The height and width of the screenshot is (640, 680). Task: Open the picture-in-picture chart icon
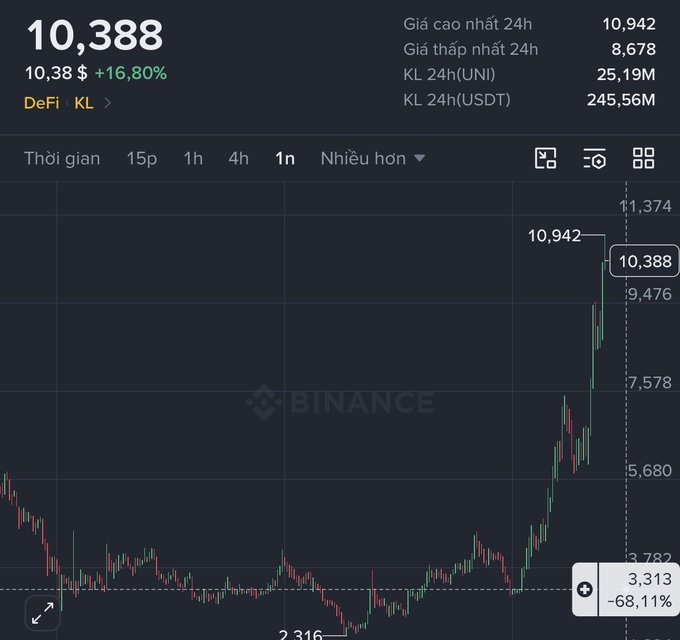coord(545,158)
